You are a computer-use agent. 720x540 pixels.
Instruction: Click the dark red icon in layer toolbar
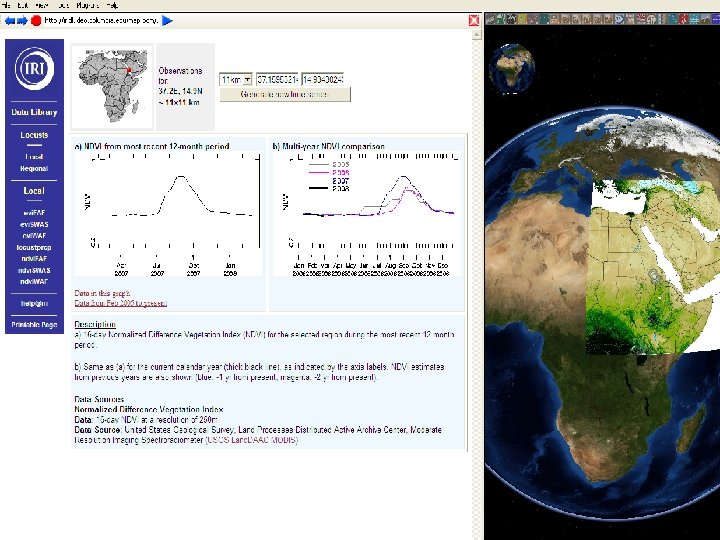click(x=683, y=19)
